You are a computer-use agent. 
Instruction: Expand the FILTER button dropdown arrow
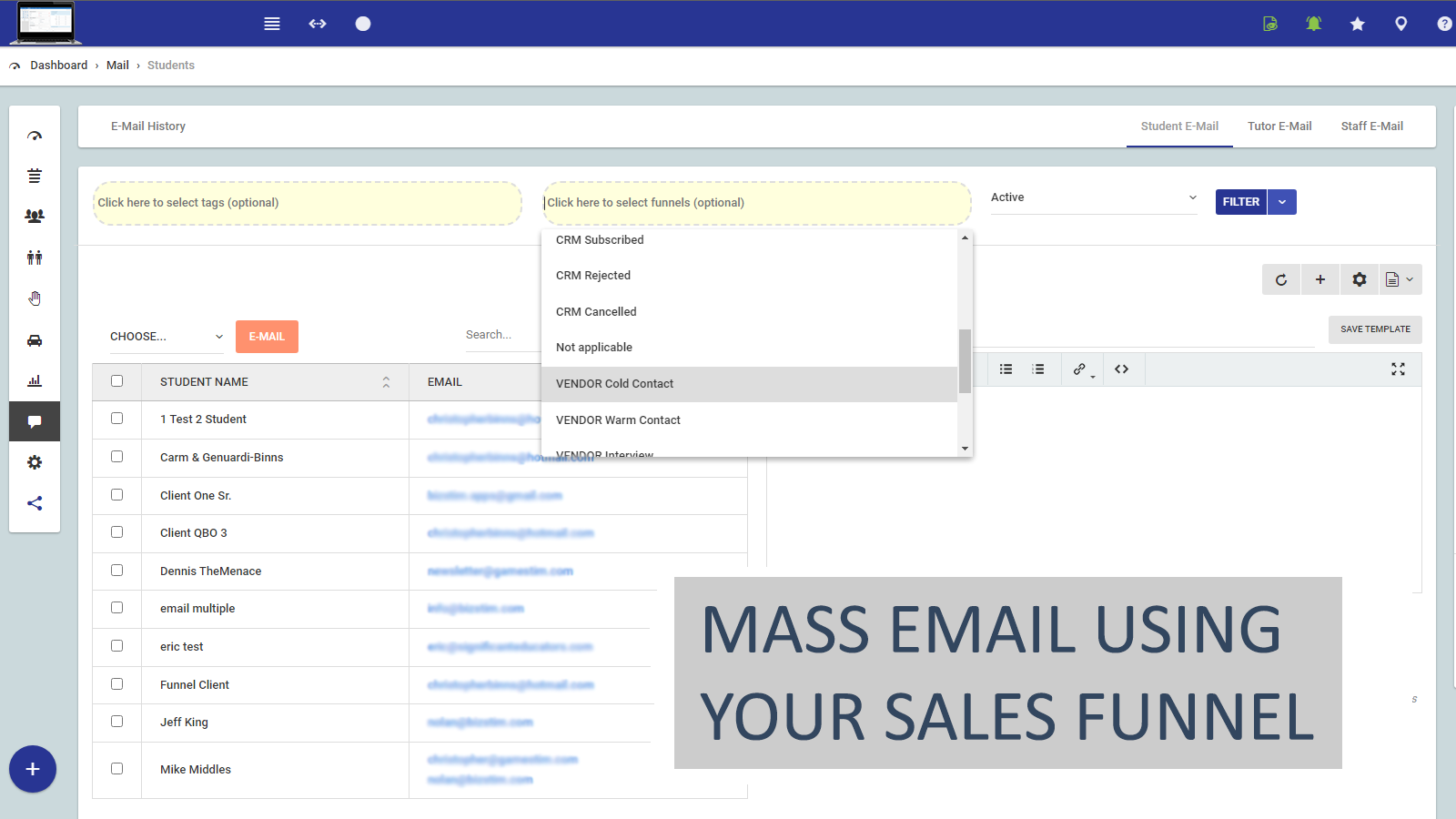pyautogui.click(x=1281, y=202)
